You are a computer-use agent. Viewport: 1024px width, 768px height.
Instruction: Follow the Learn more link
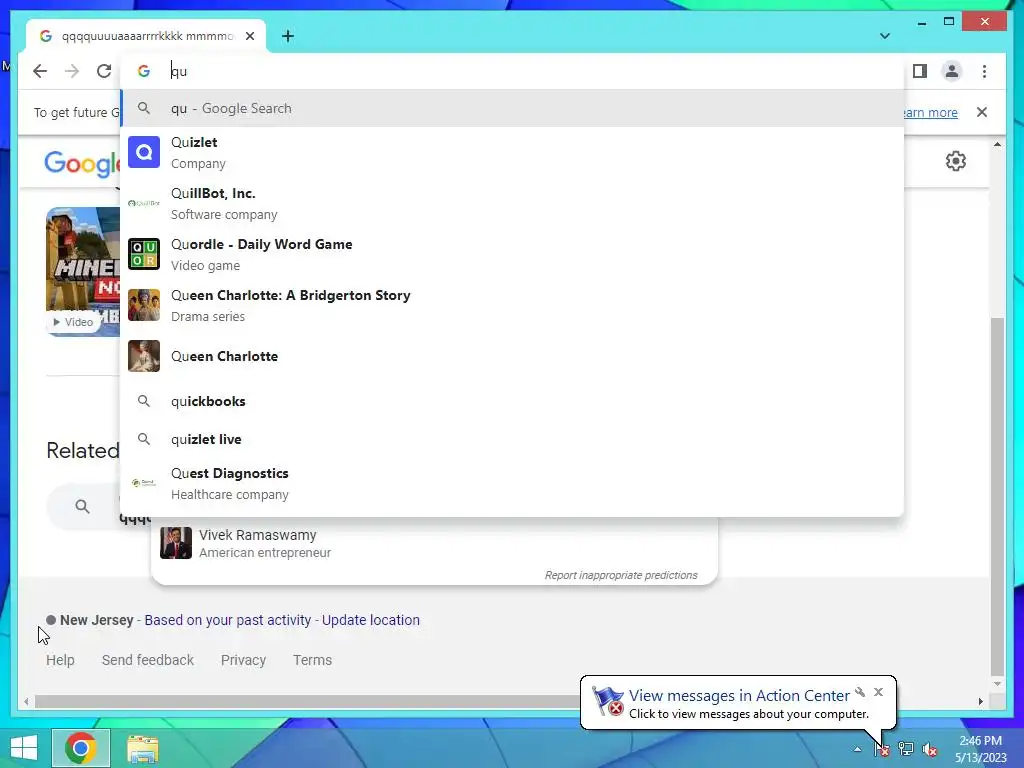point(931,112)
